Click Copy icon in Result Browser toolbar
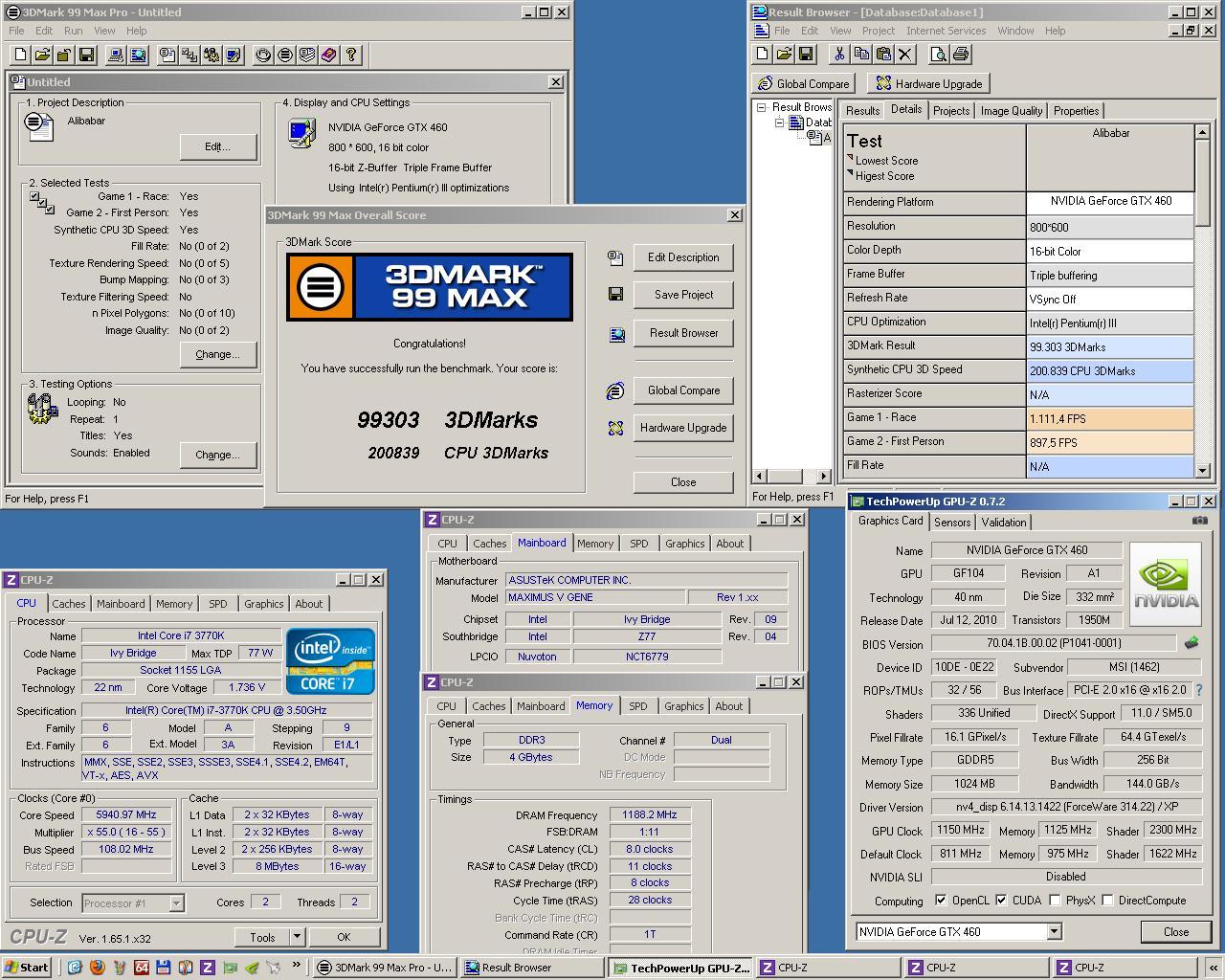 tap(861, 54)
